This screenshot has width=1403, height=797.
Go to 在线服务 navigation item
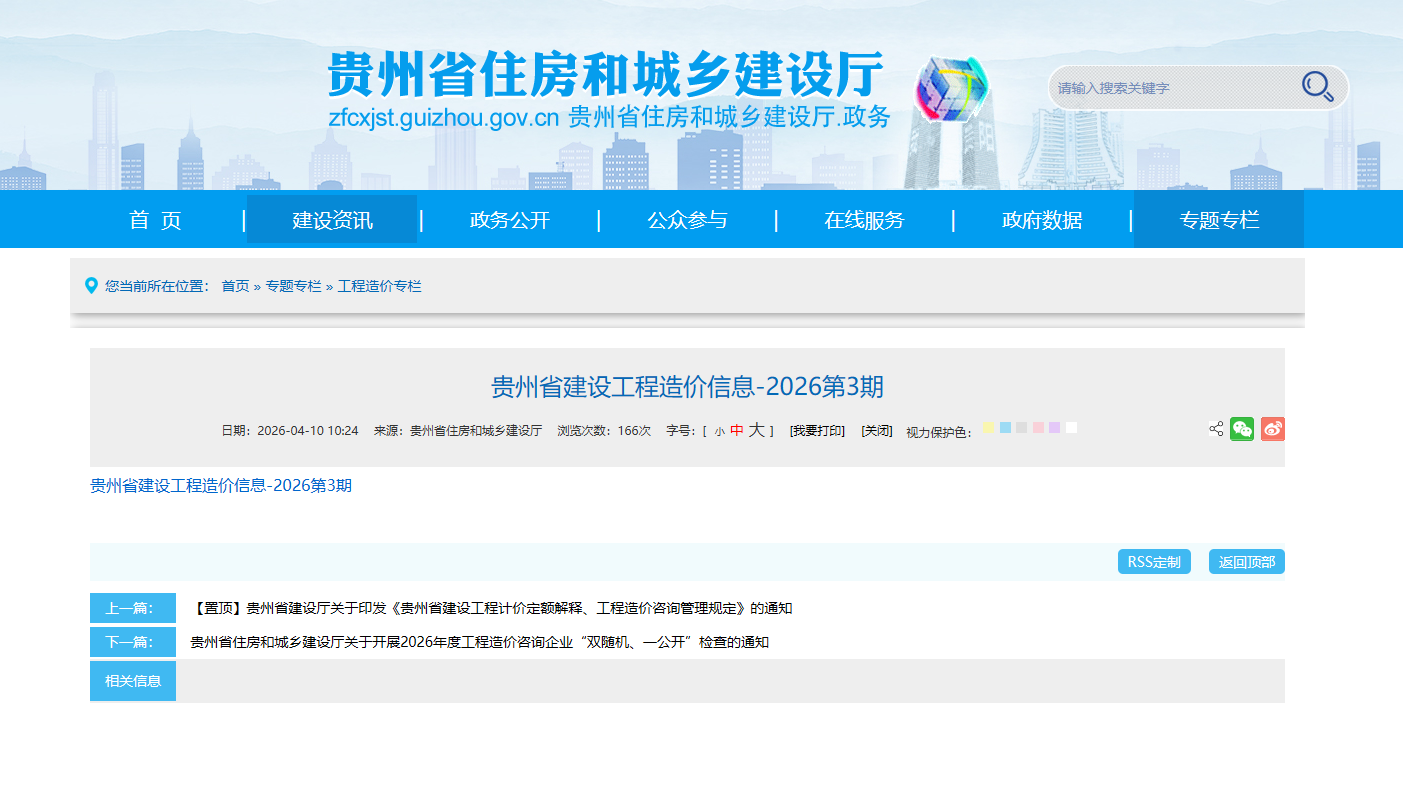coord(864,220)
